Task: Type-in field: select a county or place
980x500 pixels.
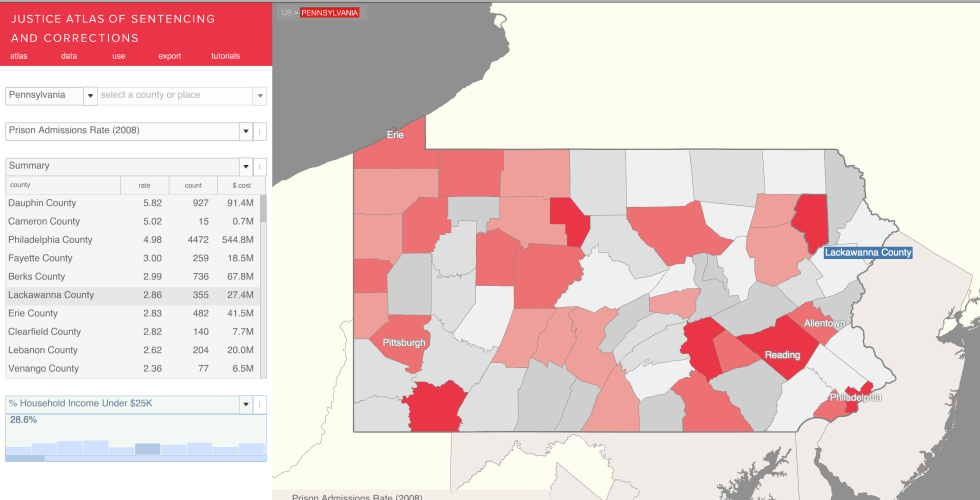Action: (x=175, y=96)
